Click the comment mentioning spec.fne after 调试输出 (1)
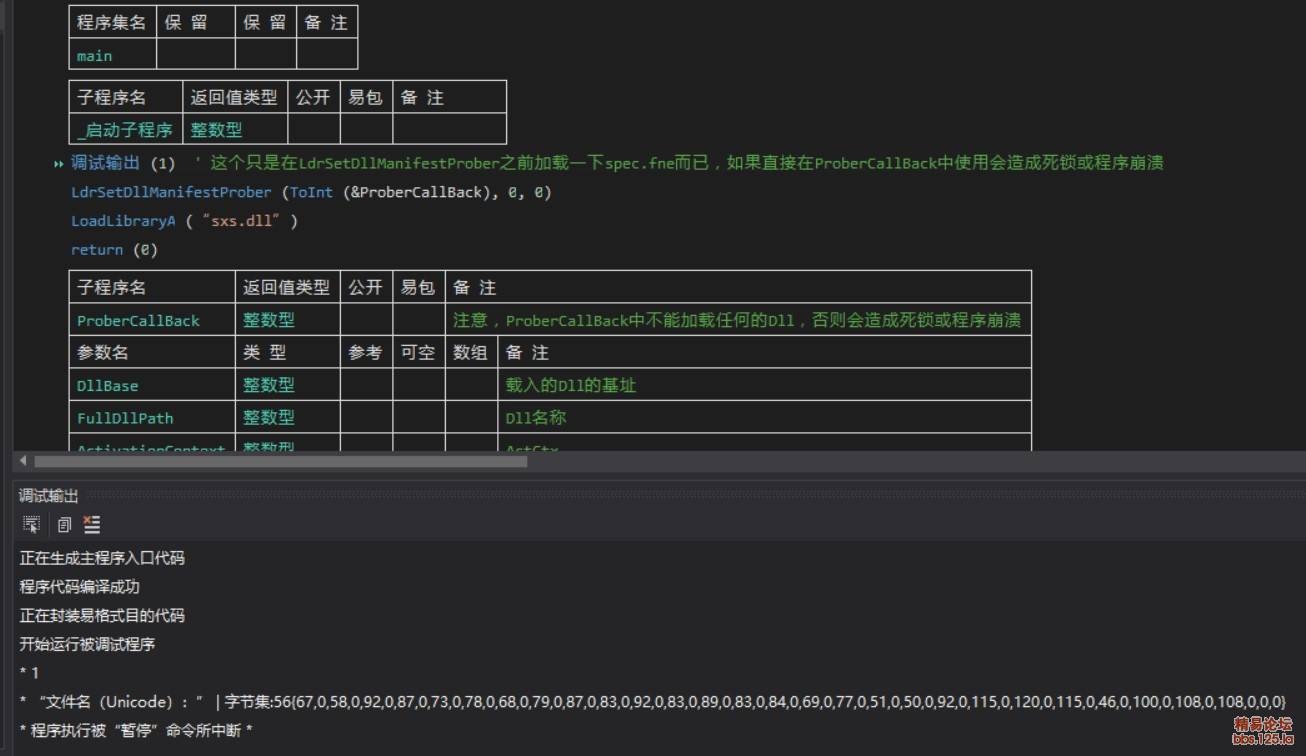 (x=678, y=163)
